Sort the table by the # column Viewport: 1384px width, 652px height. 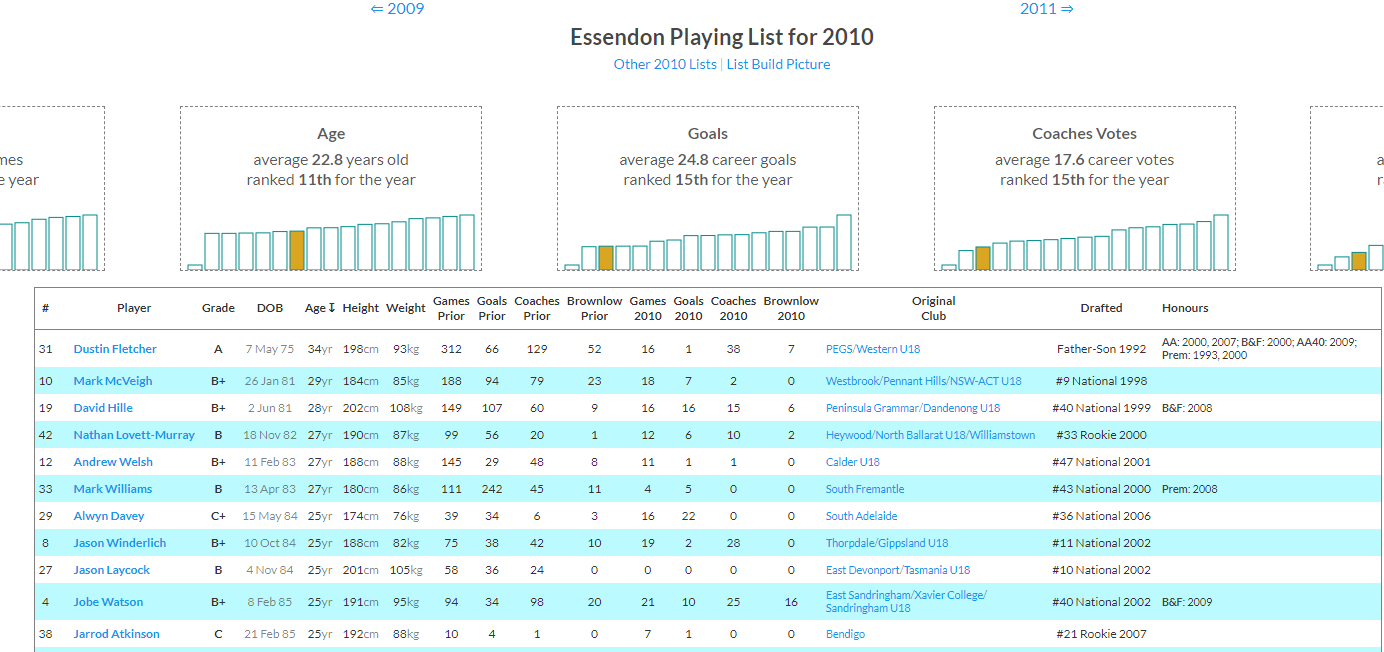pos(45,308)
